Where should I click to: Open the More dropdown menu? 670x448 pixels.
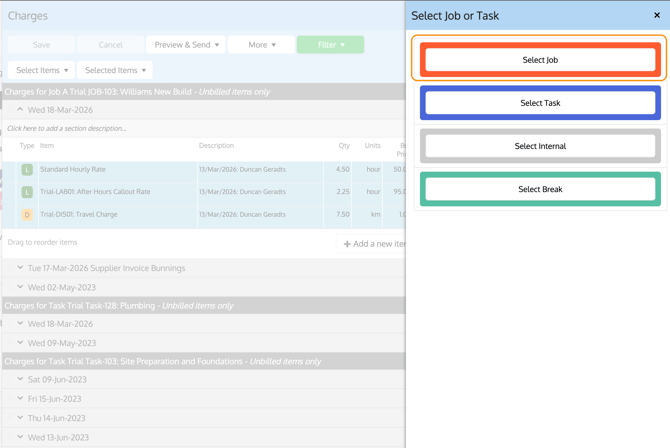point(261,45)
